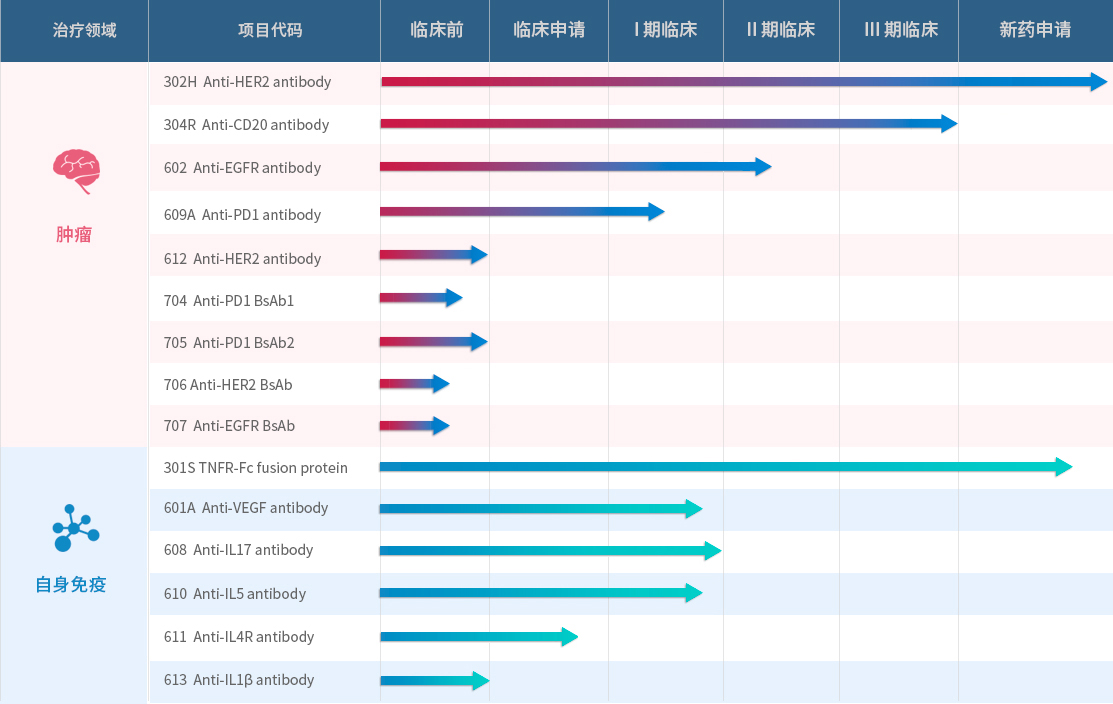Click the 601A Anti-VEGF progress arrow

(541, 509)
